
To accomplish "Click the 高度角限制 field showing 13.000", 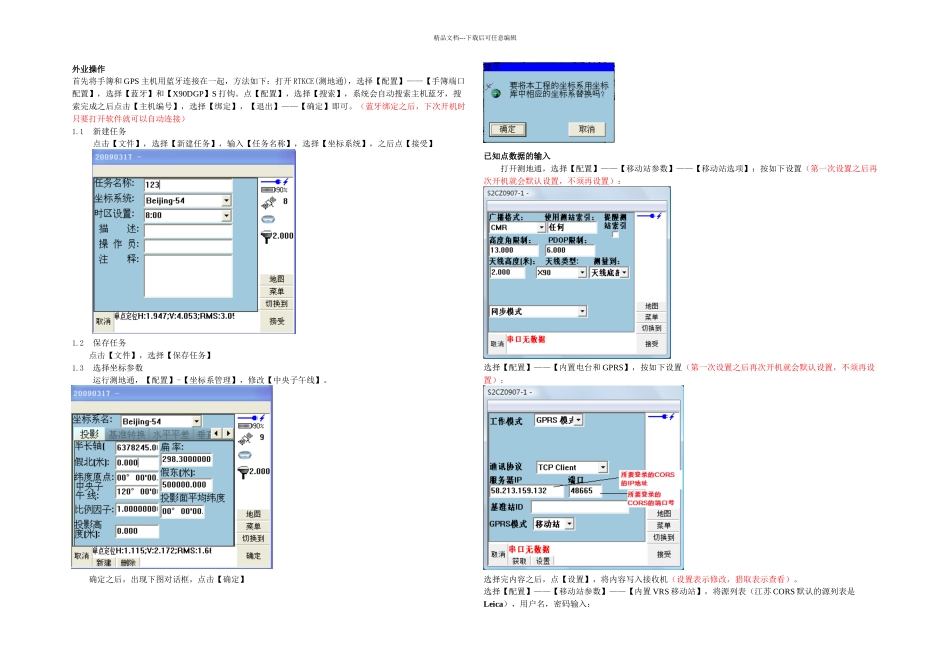I will 514,250.
